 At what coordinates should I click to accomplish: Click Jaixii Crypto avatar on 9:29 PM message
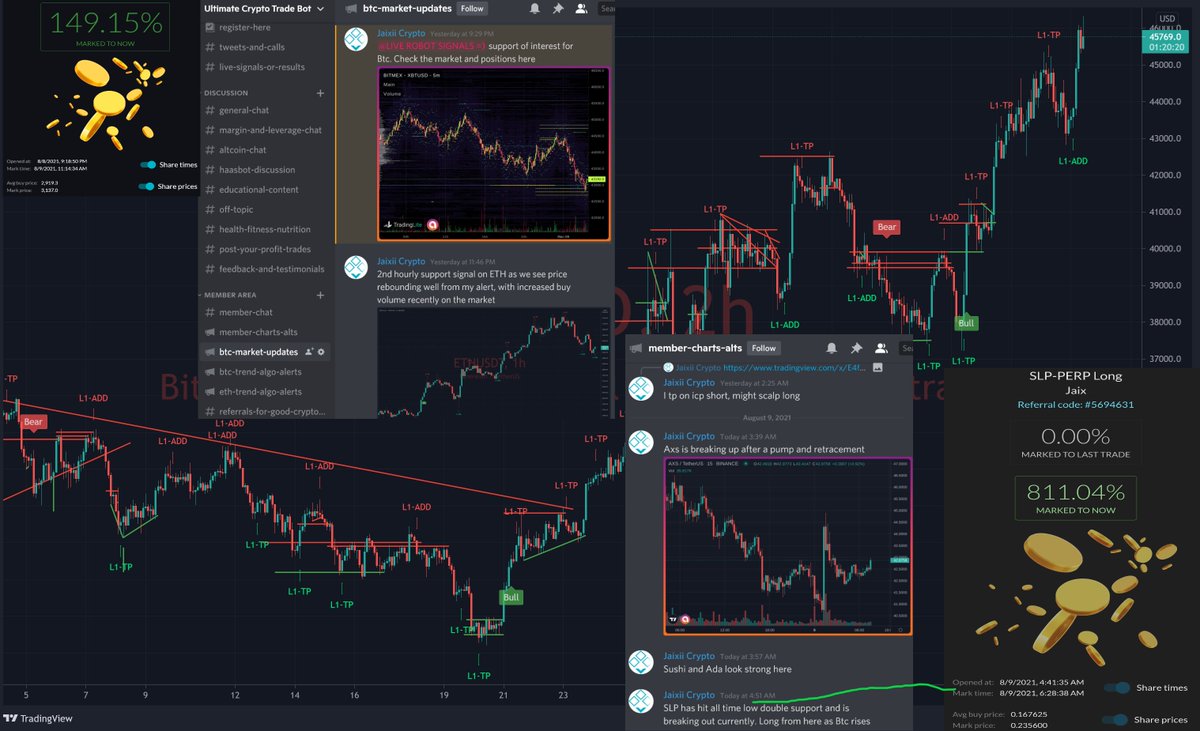click(x=355, y=39)
